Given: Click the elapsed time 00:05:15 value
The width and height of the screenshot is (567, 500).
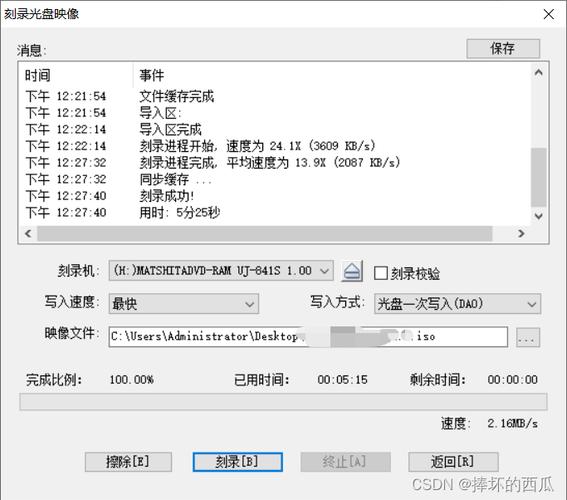Looking at the screenshot, I should [x=342, y=380].
